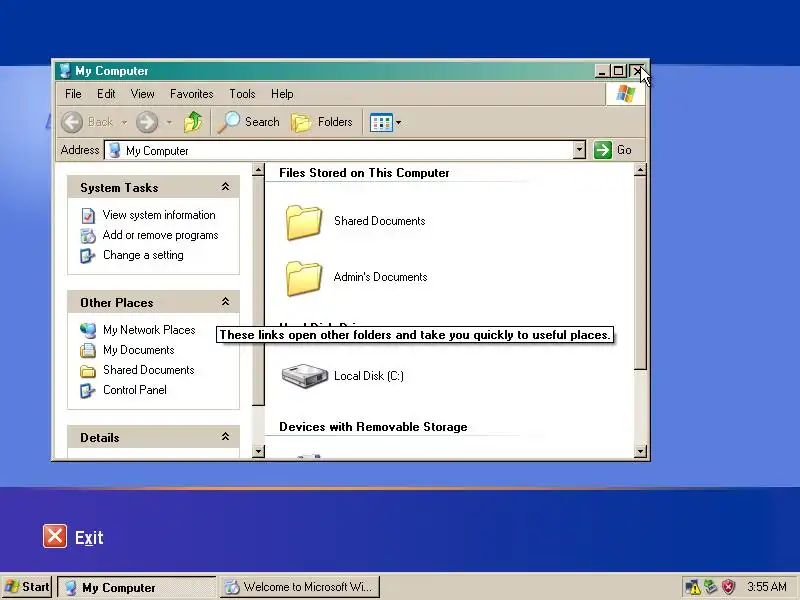Click My Network Places link text
The image size is (800, 600).
149,330
